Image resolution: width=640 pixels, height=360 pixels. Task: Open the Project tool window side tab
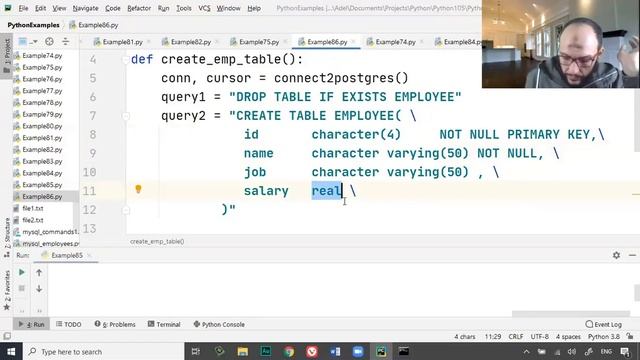pyautogui.click(x=7, y=56)
